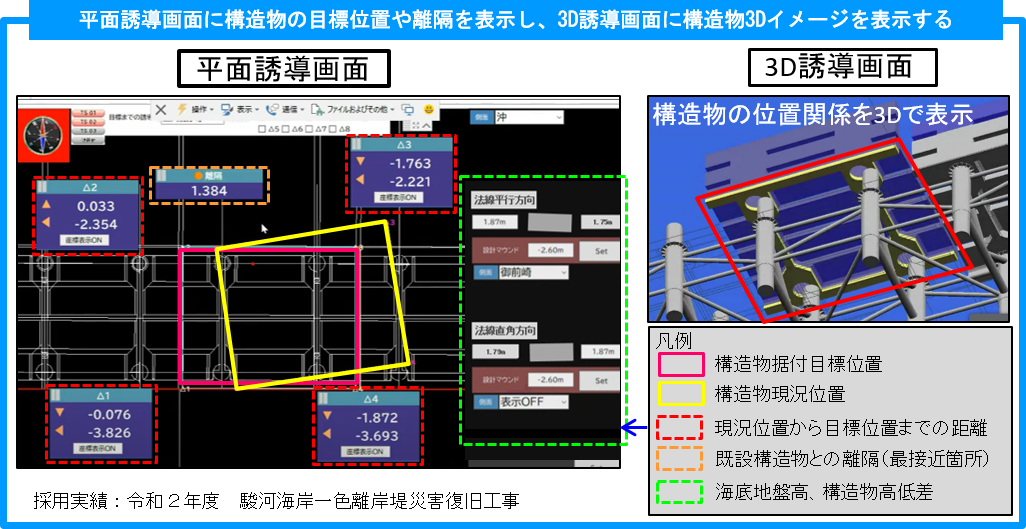Click the -2.60m field under 法線直角方向
1026x529 pixels.
tap(551, 380)
